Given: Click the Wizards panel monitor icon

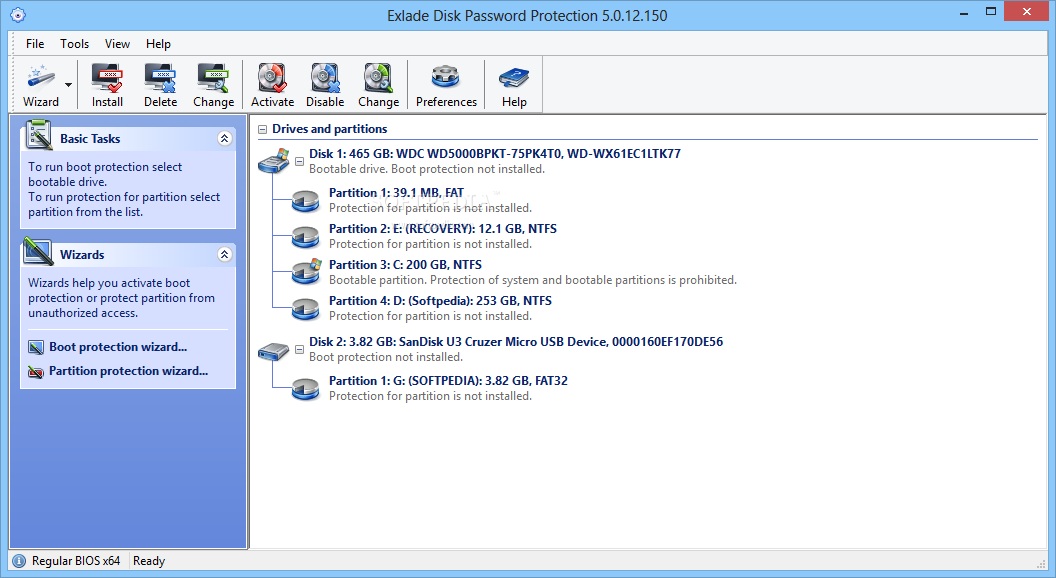Looking at the screenshot, I should (38, 251).
